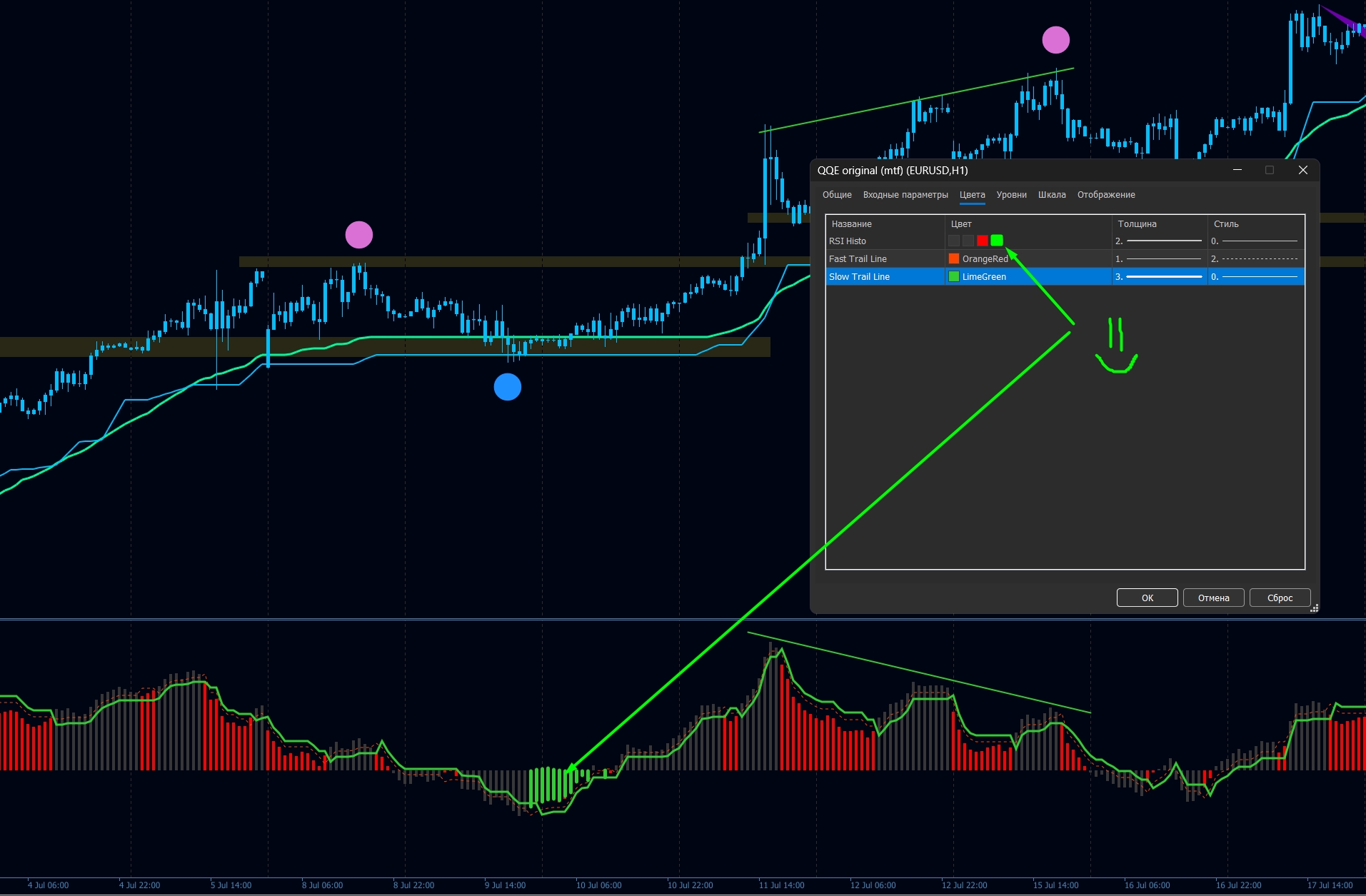Viewport: 1366px width, 896px height.
Task: Click the resize grip of QQE dialog
Action: pos(1314,608)
